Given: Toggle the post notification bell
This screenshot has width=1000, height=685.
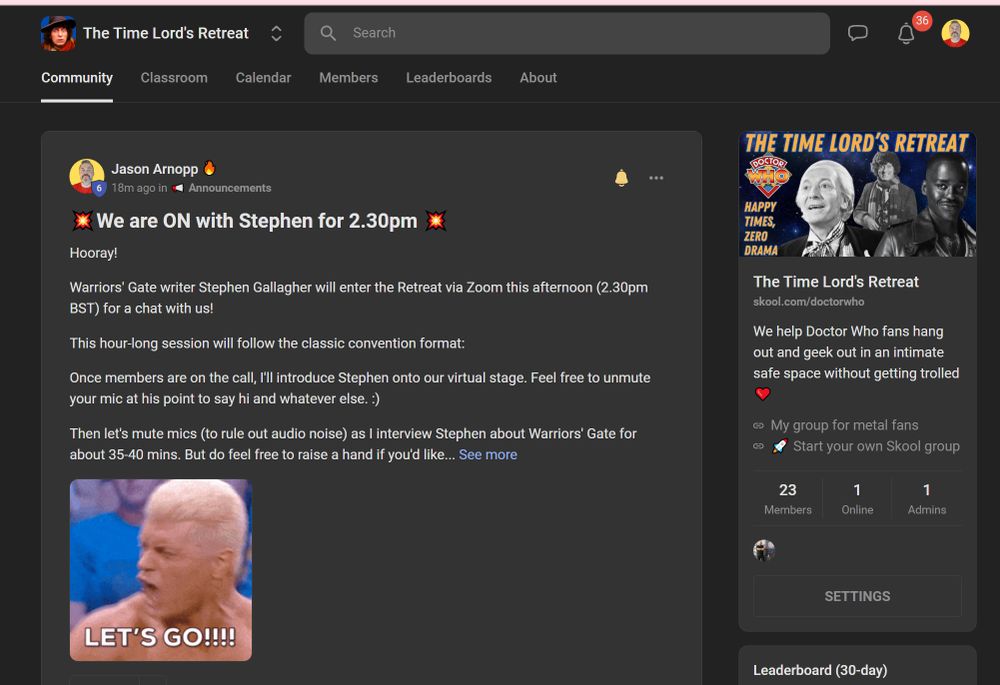Looking at the screenshot, I should 622,178.
